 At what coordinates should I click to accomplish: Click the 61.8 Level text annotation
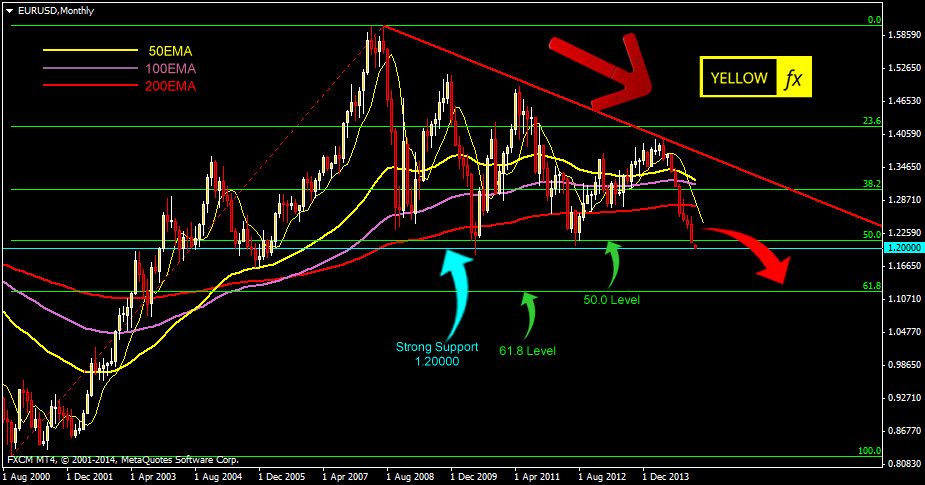526,350
